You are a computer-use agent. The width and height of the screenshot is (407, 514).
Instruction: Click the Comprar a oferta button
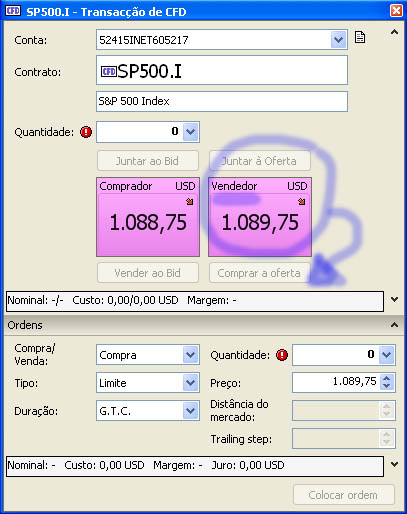(260, 273)
